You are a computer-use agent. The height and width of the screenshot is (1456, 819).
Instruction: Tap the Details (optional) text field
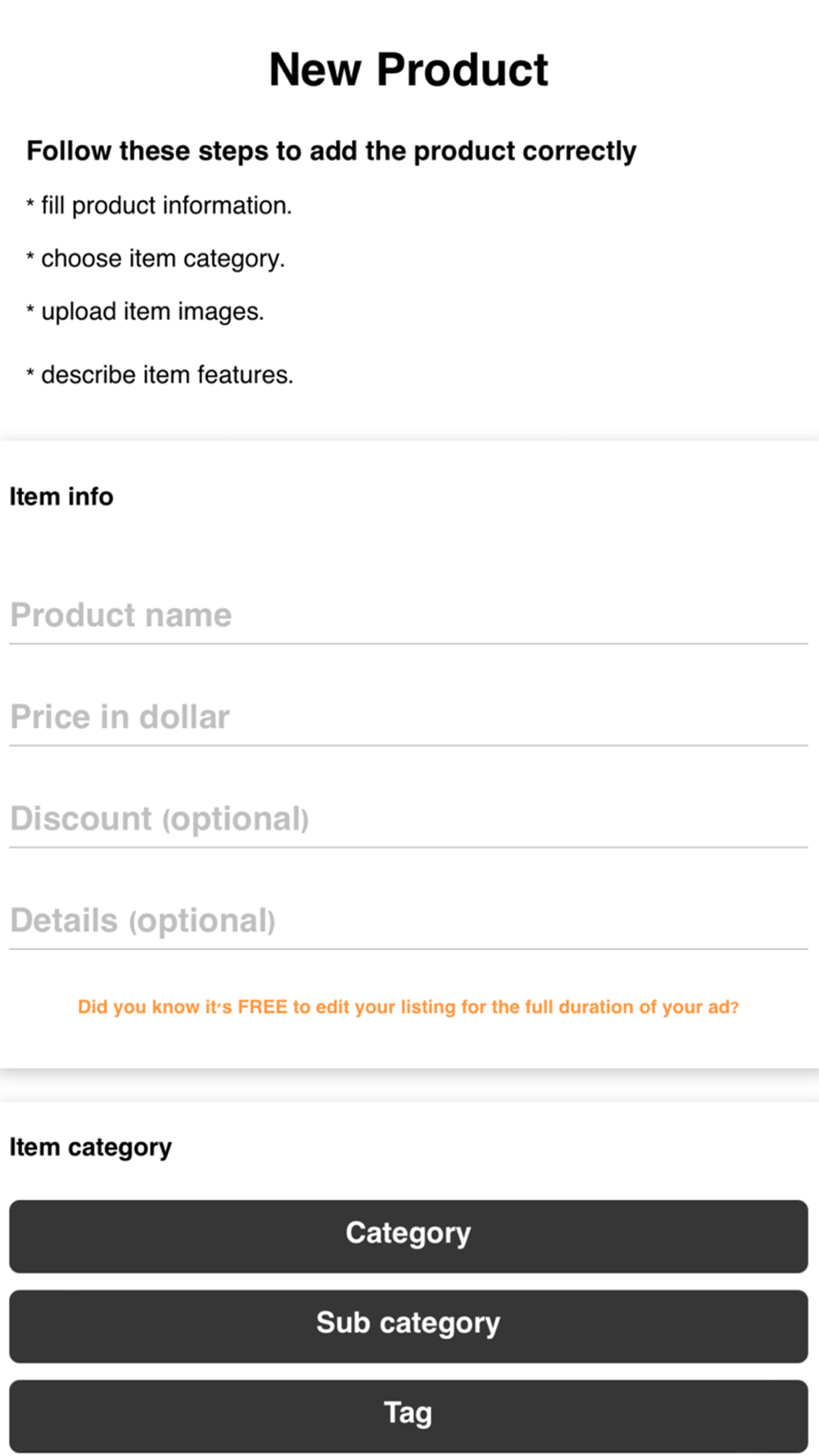408,920
